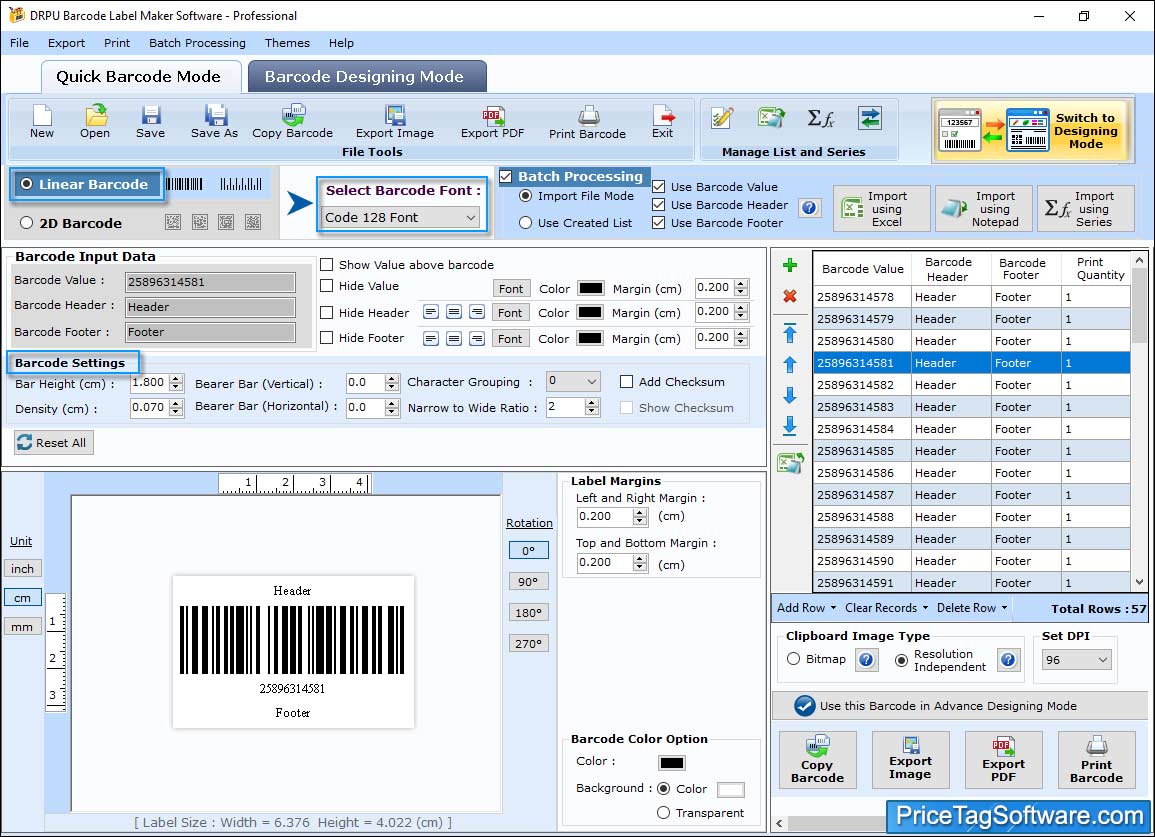Viewport: 1155px width, 837px height.
Task: Click the move row down arrow
Action: 790,396
